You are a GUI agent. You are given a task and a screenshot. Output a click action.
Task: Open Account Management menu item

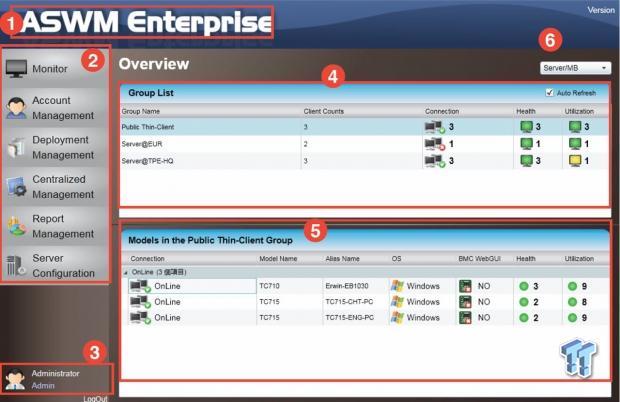click(55, 108)
